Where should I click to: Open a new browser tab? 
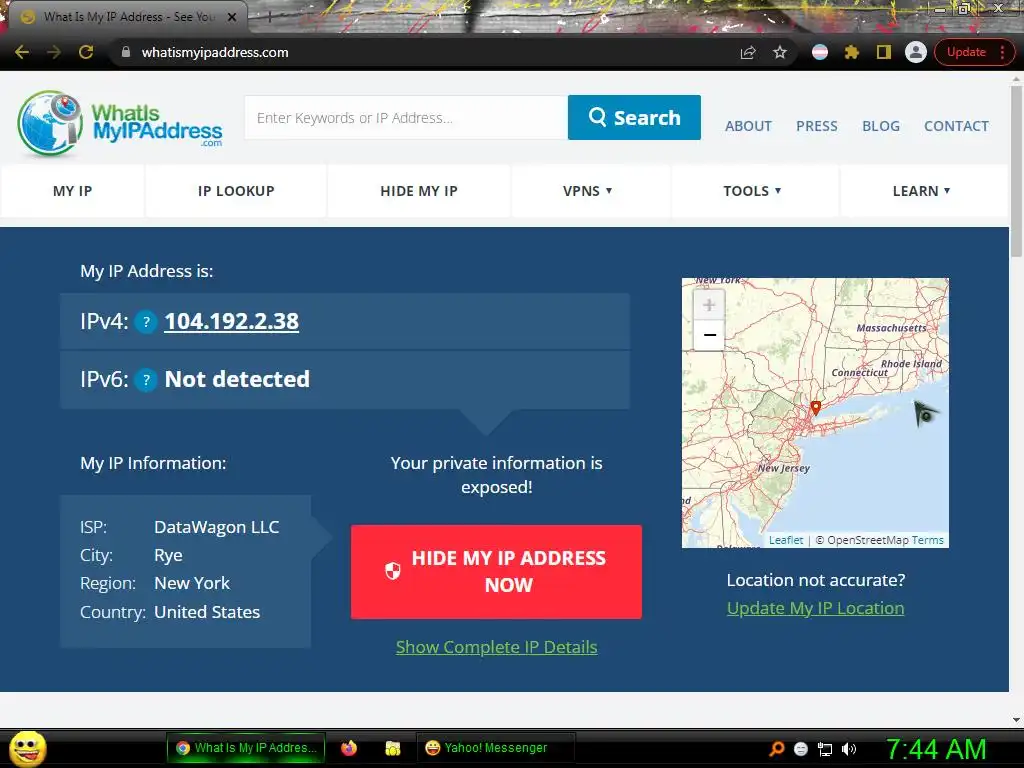268,17
